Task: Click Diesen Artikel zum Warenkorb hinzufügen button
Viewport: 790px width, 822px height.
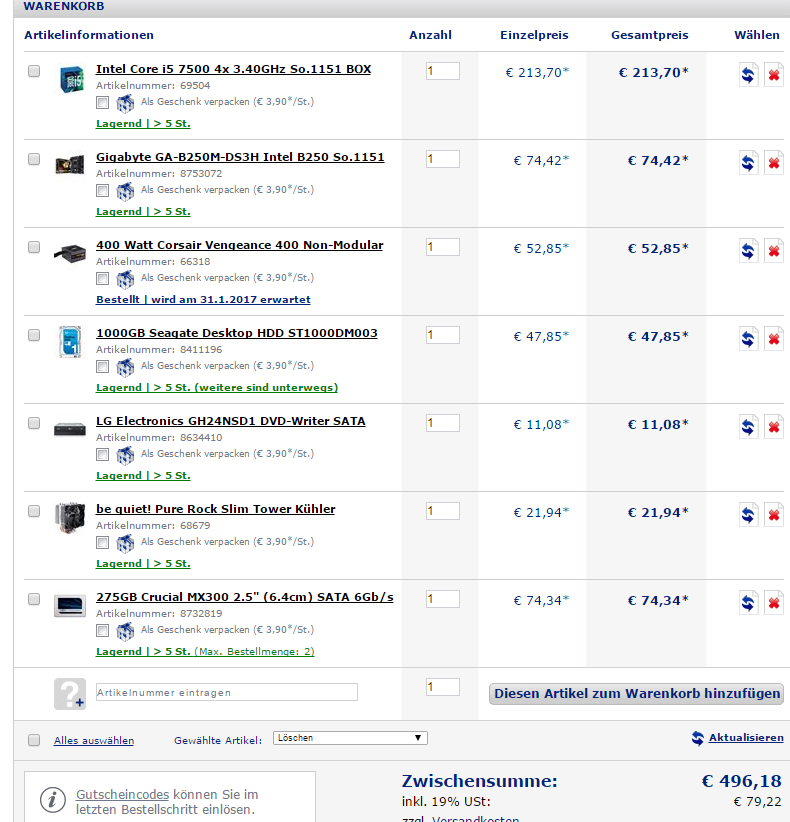Action: [636, 694]
